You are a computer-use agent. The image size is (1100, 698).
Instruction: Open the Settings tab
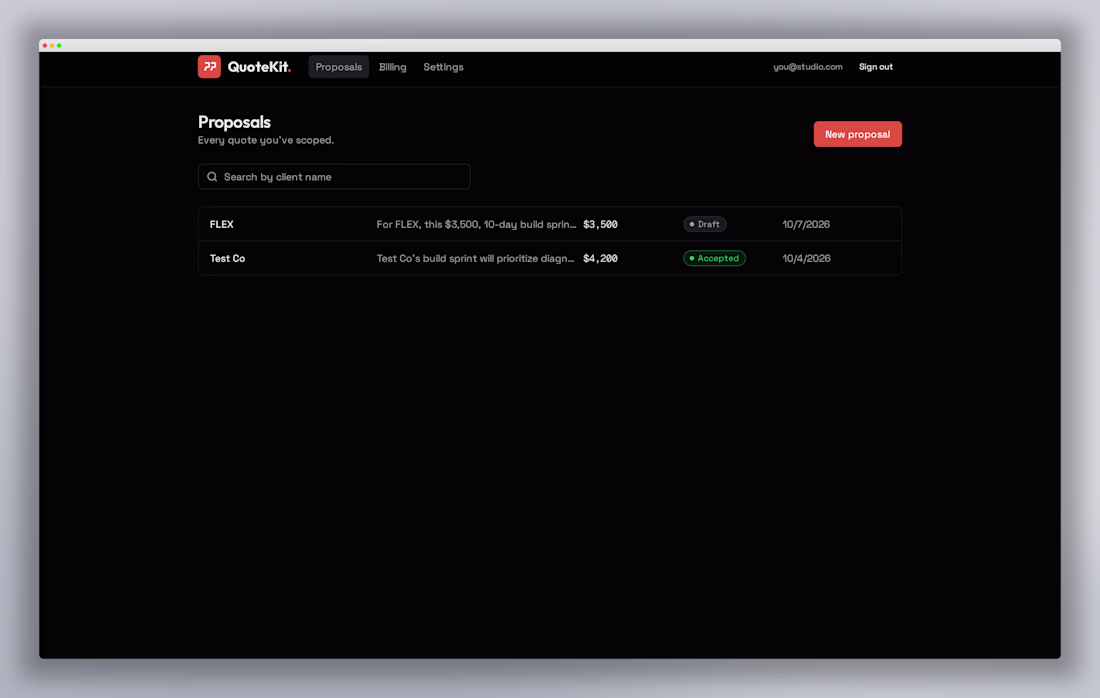click(443, 67)
